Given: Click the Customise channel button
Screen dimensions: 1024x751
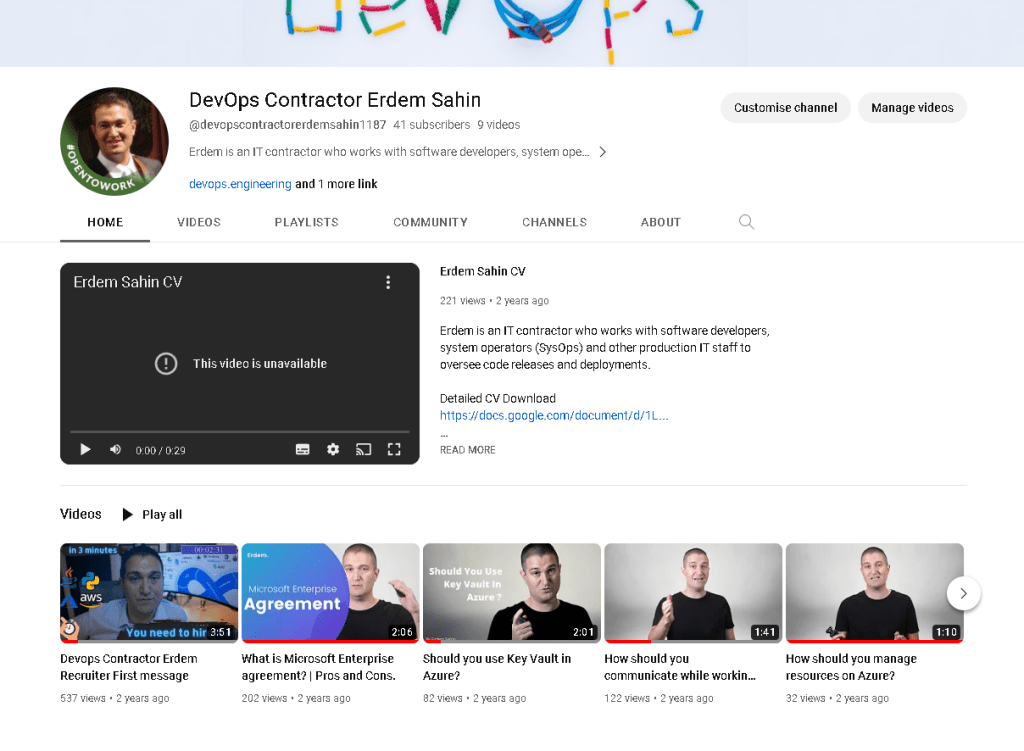Looking at the screenshot, I should pyautogui.click(x=785, y=108).
